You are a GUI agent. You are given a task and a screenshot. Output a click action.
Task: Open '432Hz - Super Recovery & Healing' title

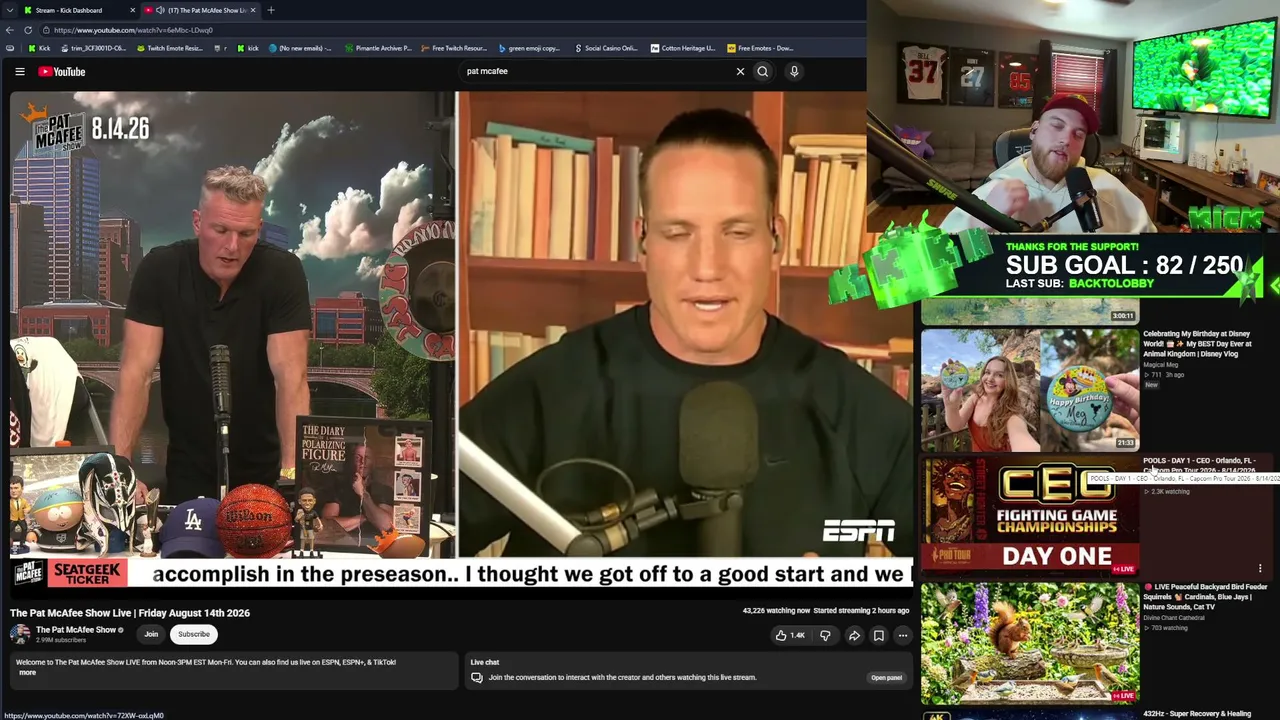pos(1197,714)
